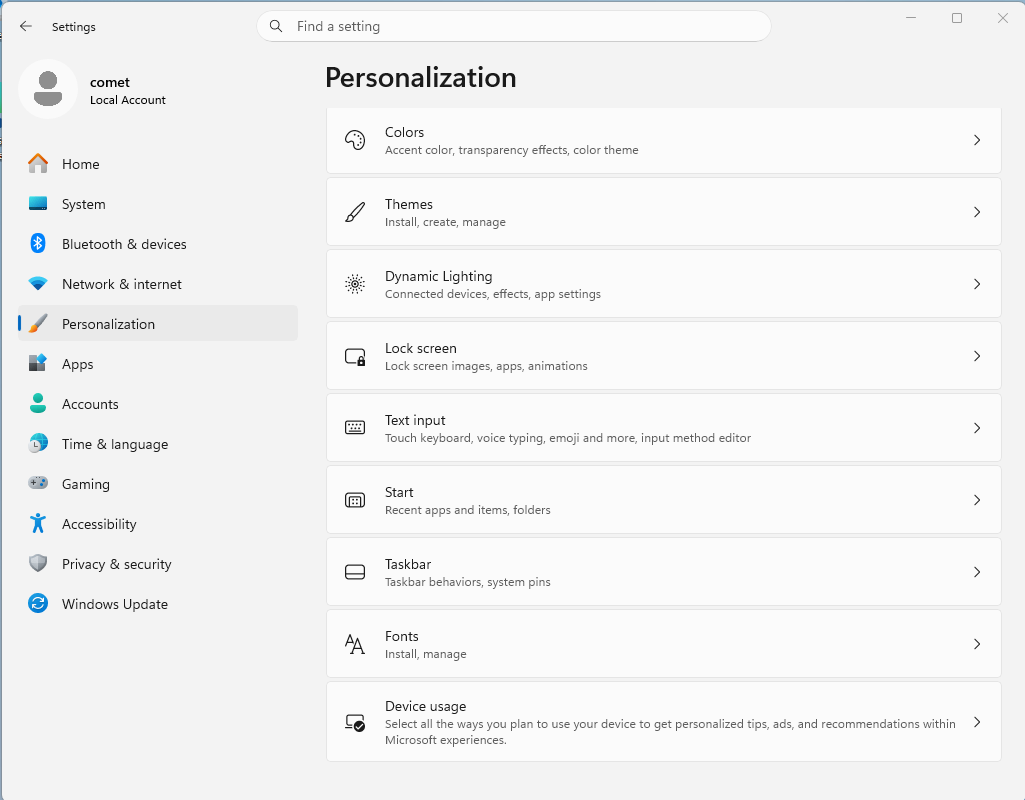
Task: Click the Privacy & security shield icon
Action: pos(38,563)
